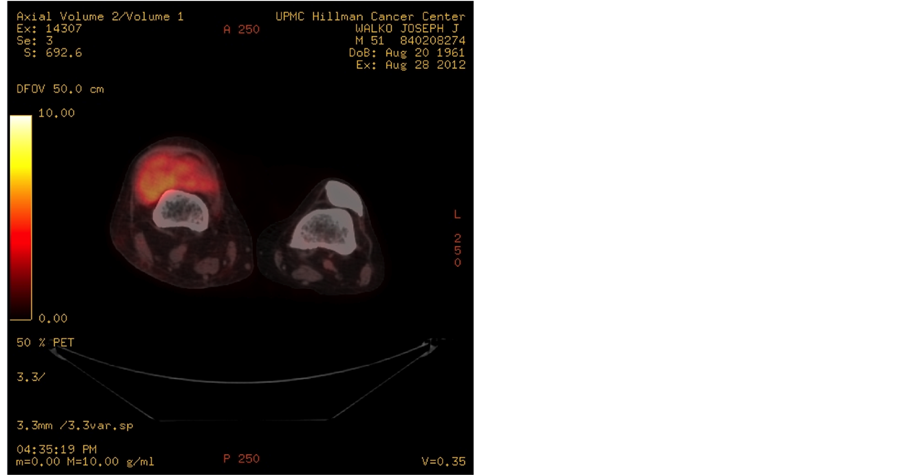Click the DFOV 50.0 cm annotation
This screenshot has height=475, width=902.
click(x=60, y=89)
